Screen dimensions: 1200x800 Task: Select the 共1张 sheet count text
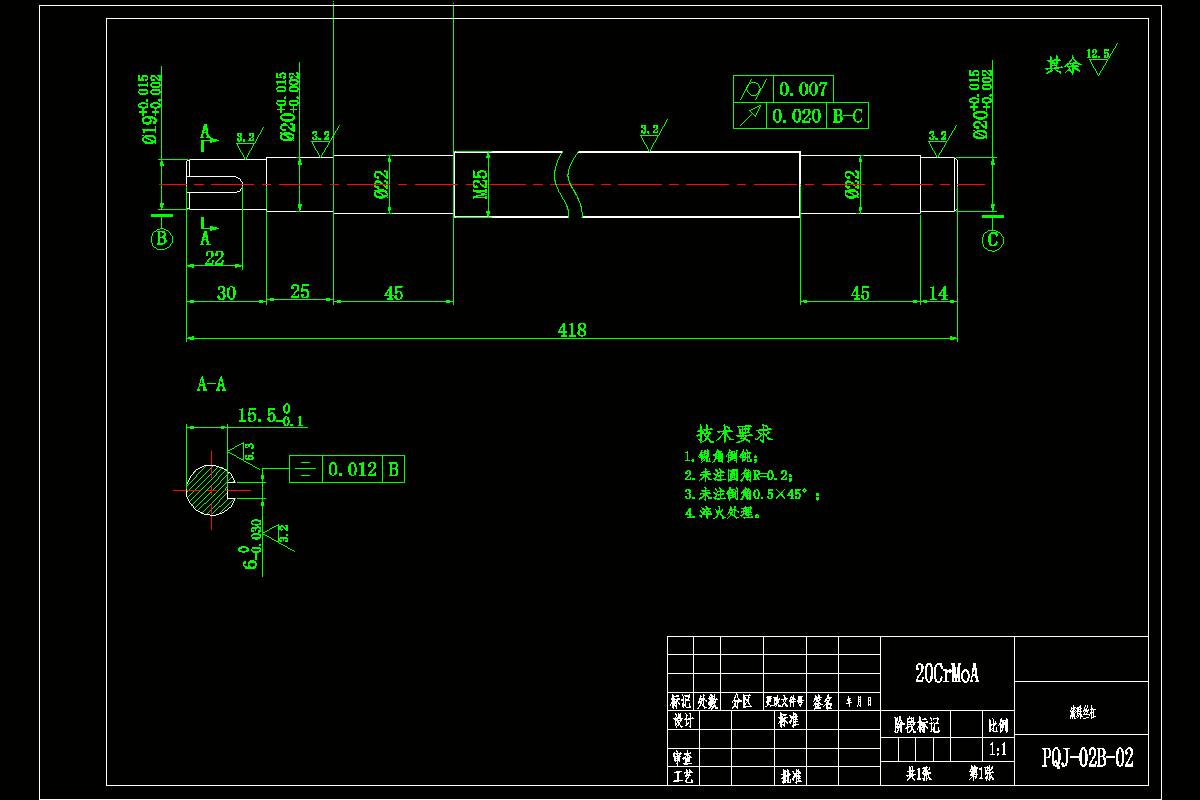pos(918,774)
